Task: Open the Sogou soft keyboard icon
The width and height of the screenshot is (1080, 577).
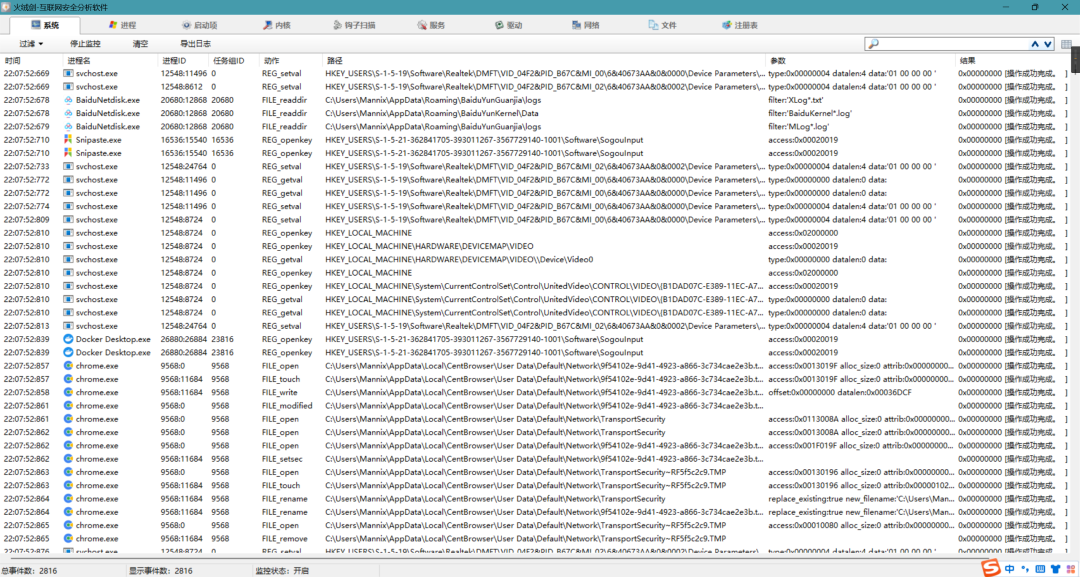Action: [x=1040, y=569]
